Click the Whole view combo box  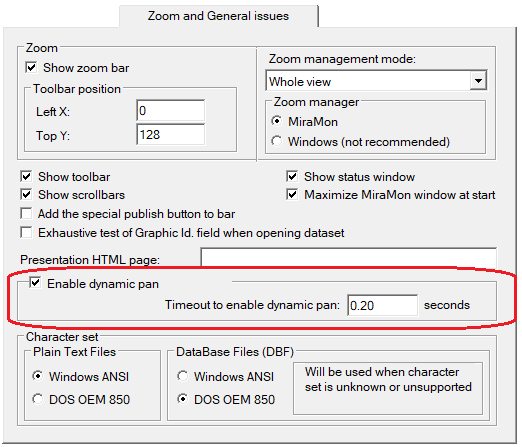click(376, 81)
